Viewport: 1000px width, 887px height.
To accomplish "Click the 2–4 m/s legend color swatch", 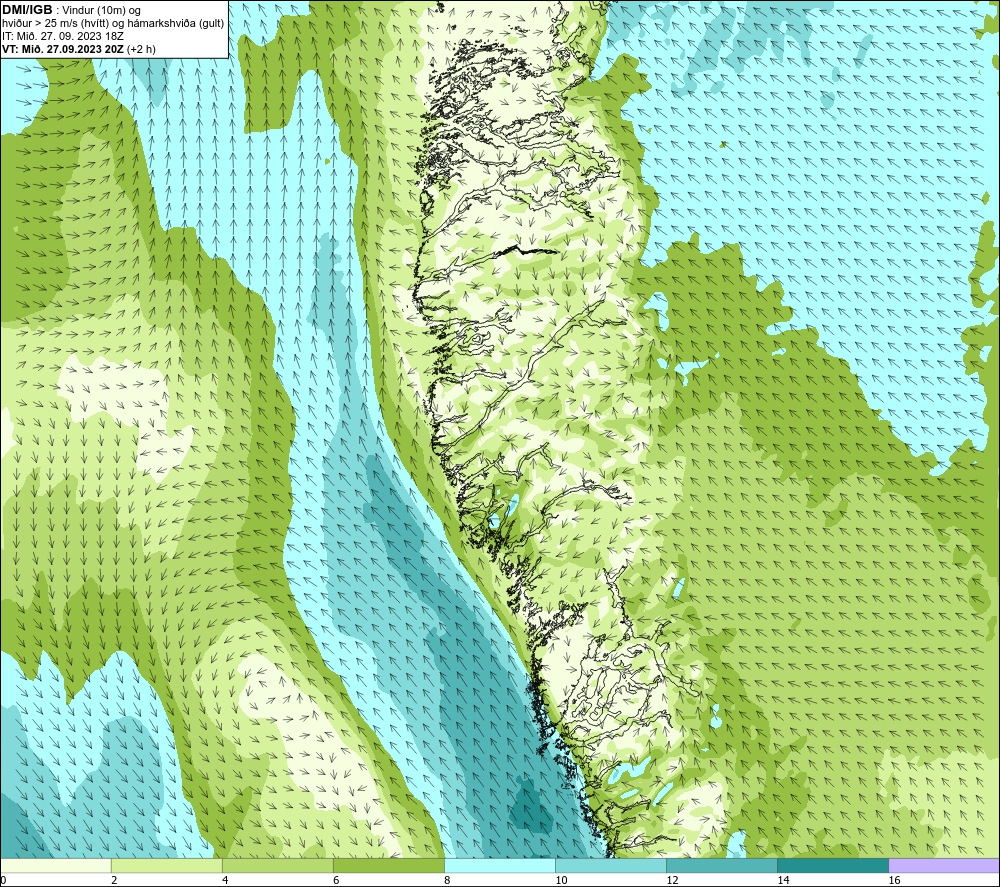I will 167,865.
